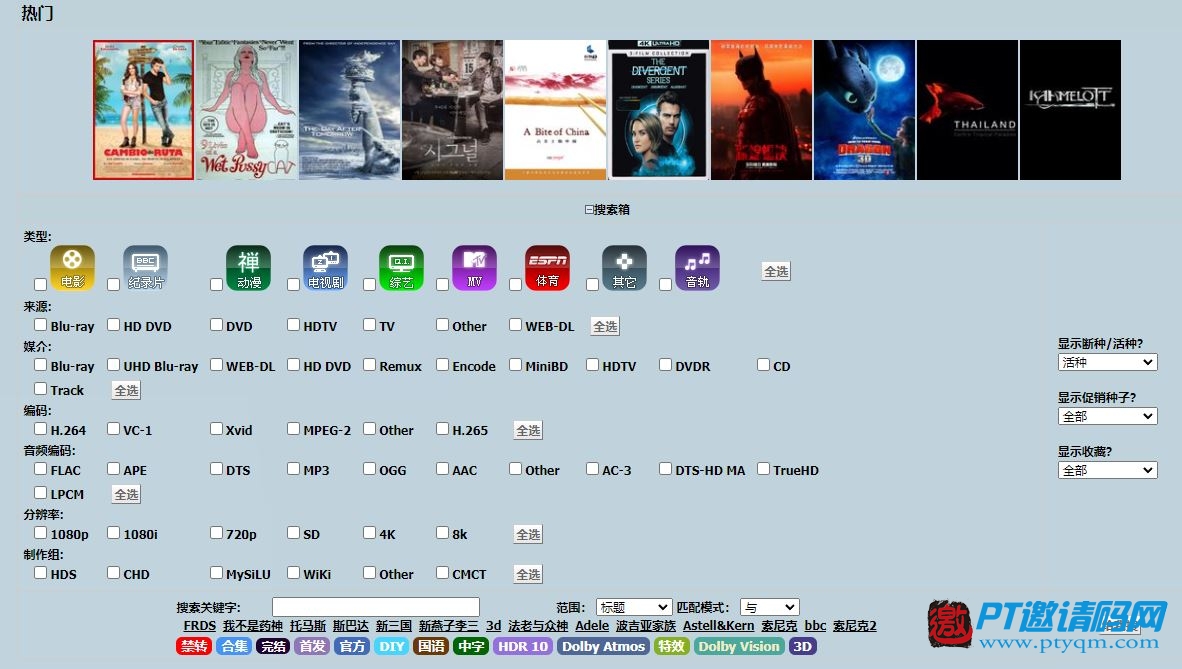Open the Divergent Series poster
Viewport: 1182px width, 669px height.
pyautogui.click(x=658, y=110)
